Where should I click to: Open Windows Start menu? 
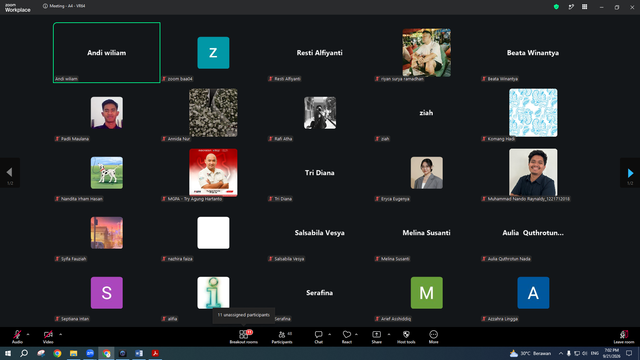pos(8,353)
